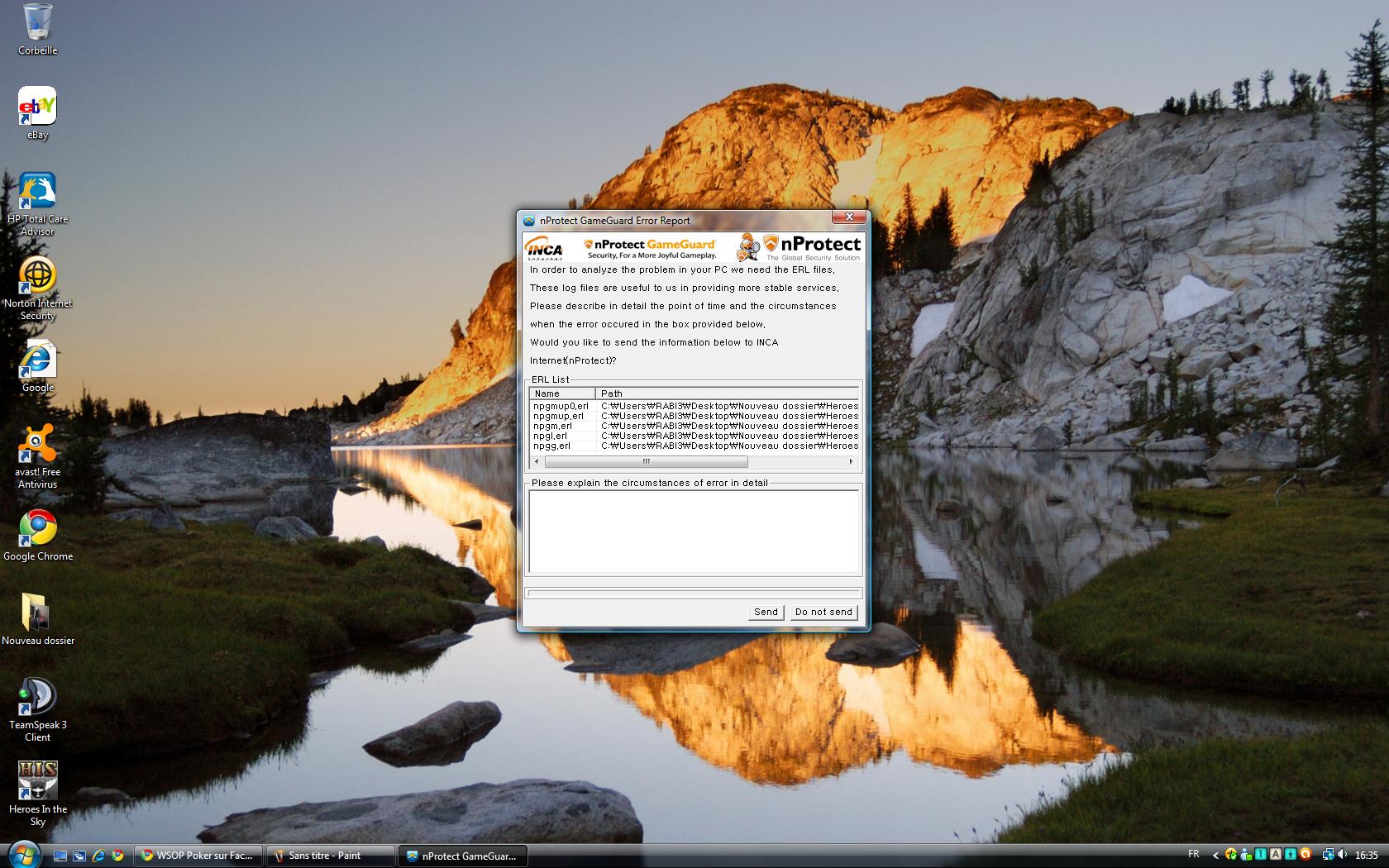Switch to nProtect GameGuard taskbar button
This screenshot has height=868, width=1389.
click(463, 856)
